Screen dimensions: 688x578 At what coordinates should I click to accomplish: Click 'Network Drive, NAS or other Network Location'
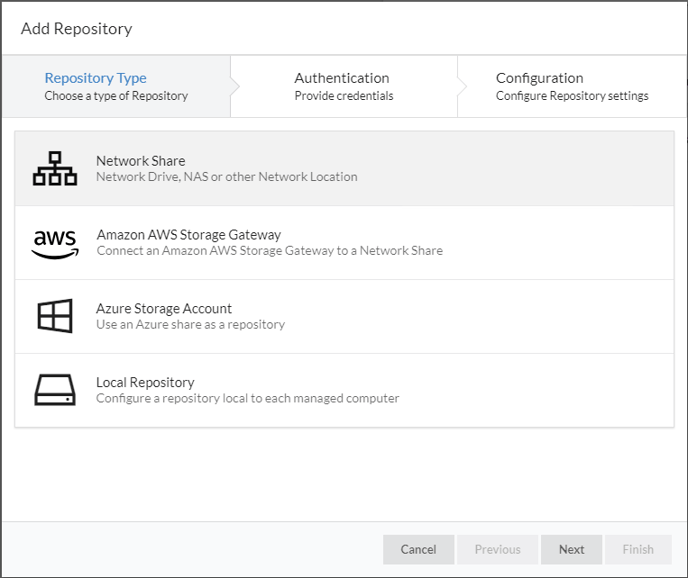(227, 177)
